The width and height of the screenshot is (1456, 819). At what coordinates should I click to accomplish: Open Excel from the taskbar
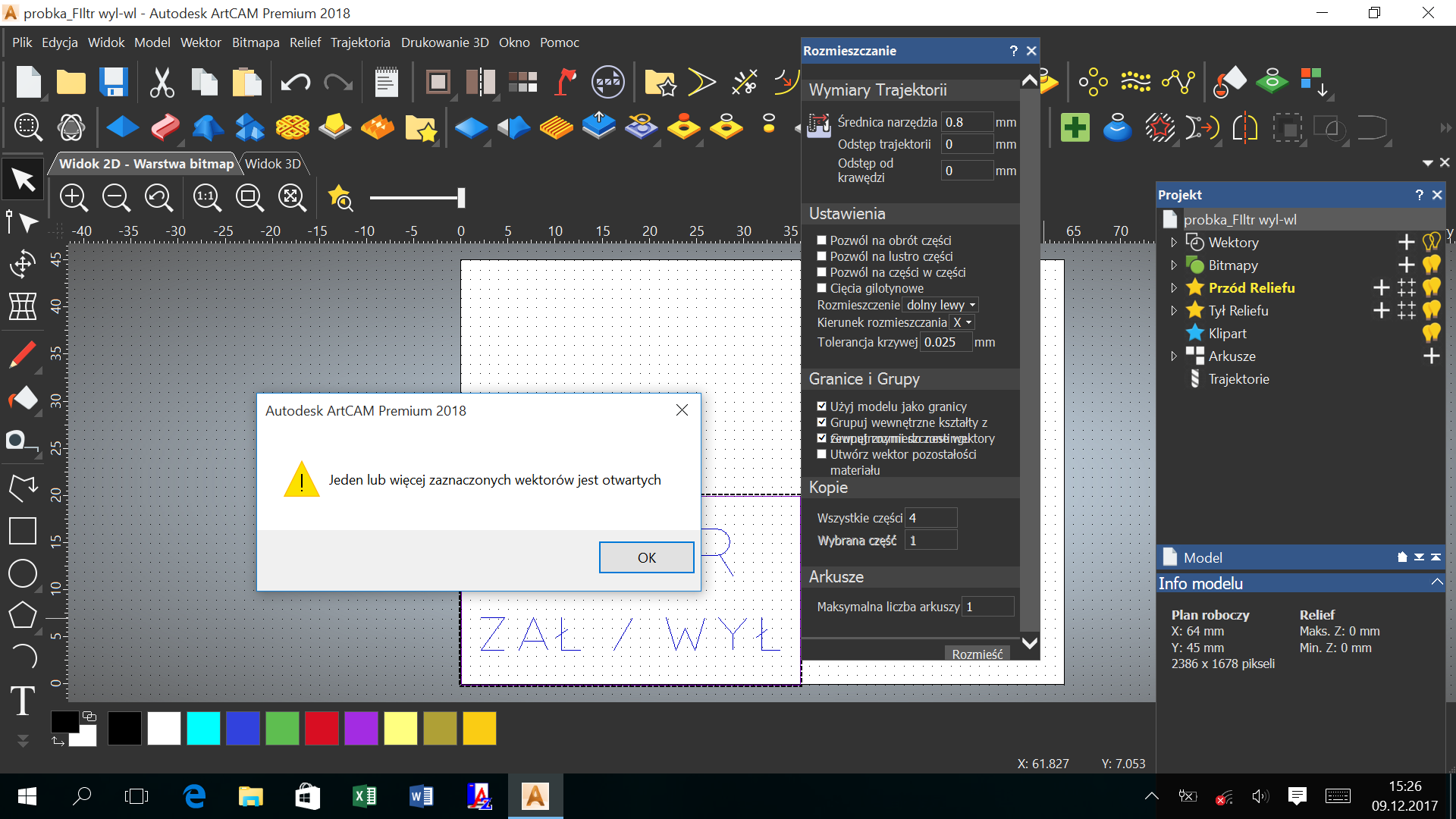[x=365, y=796]
